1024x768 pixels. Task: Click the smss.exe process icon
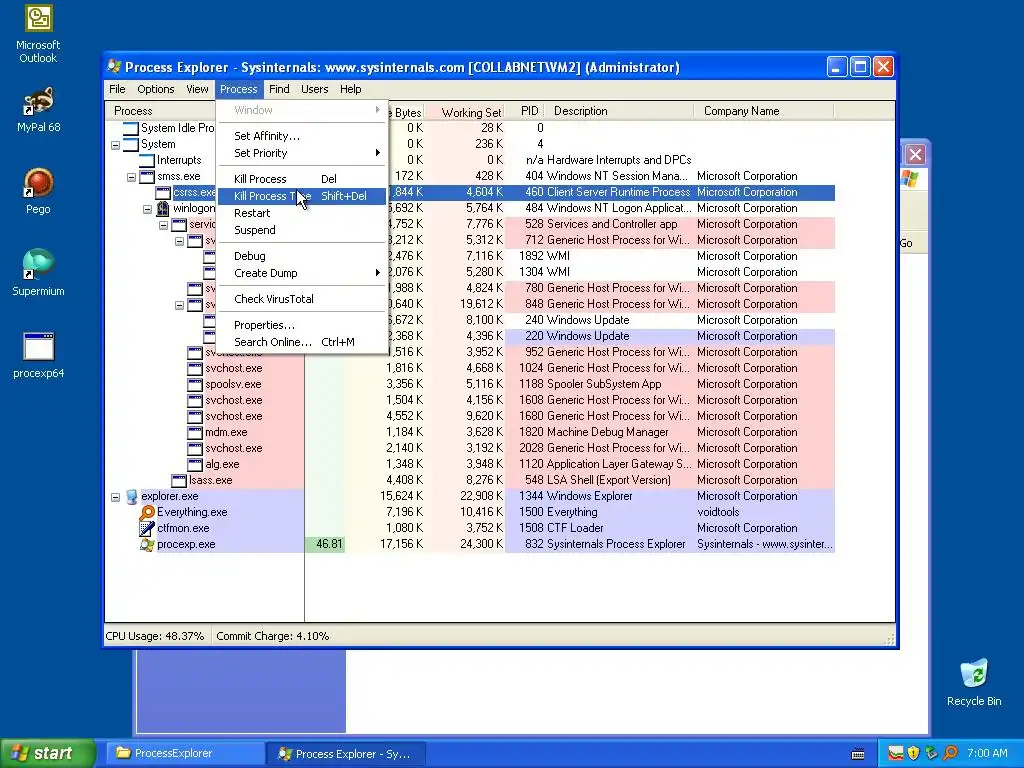(147, 176)
